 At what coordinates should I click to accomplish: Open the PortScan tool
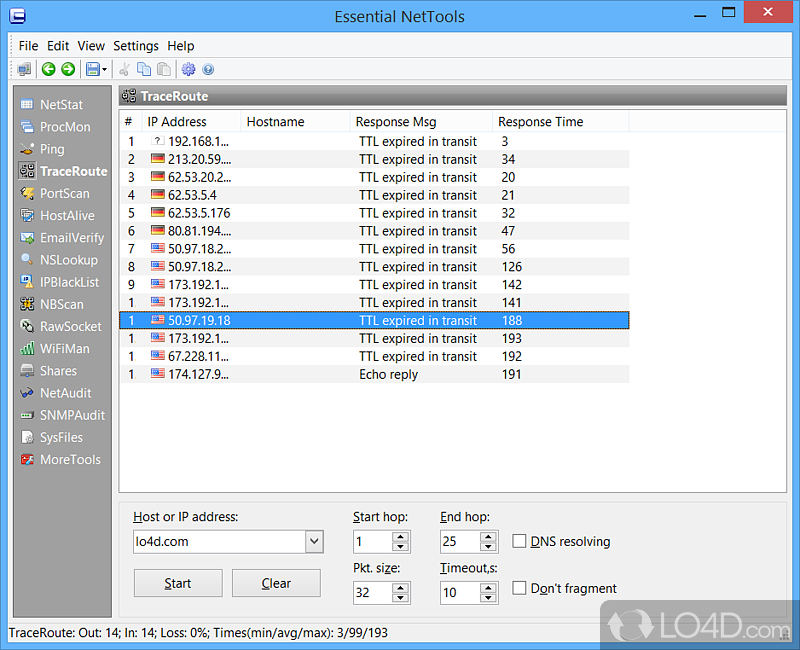pos(64,193)
